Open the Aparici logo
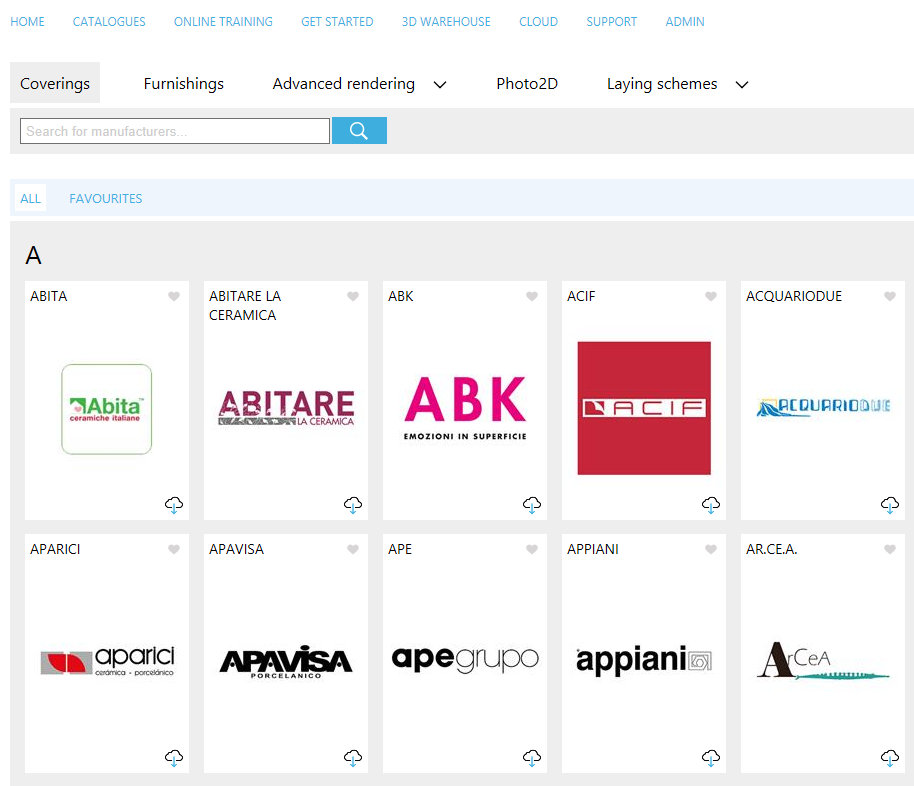The image size is (914, 786). (x=107, y=660)
